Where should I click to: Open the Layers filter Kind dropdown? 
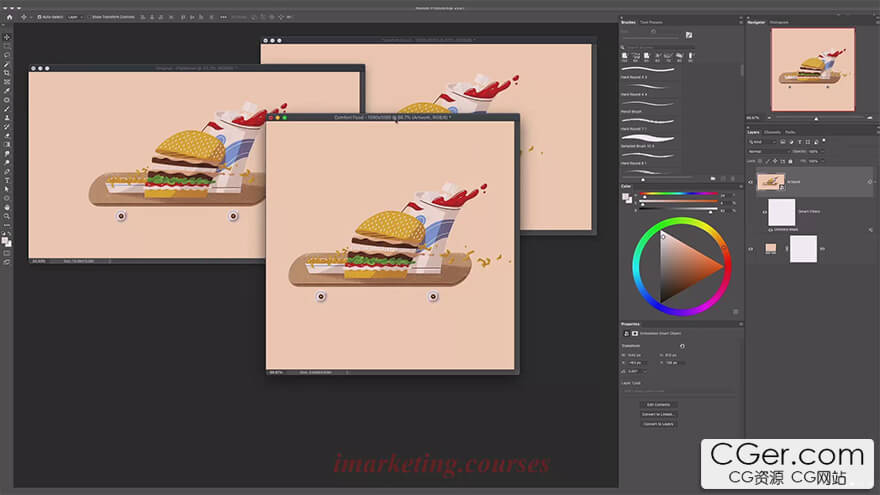point(760,142)
